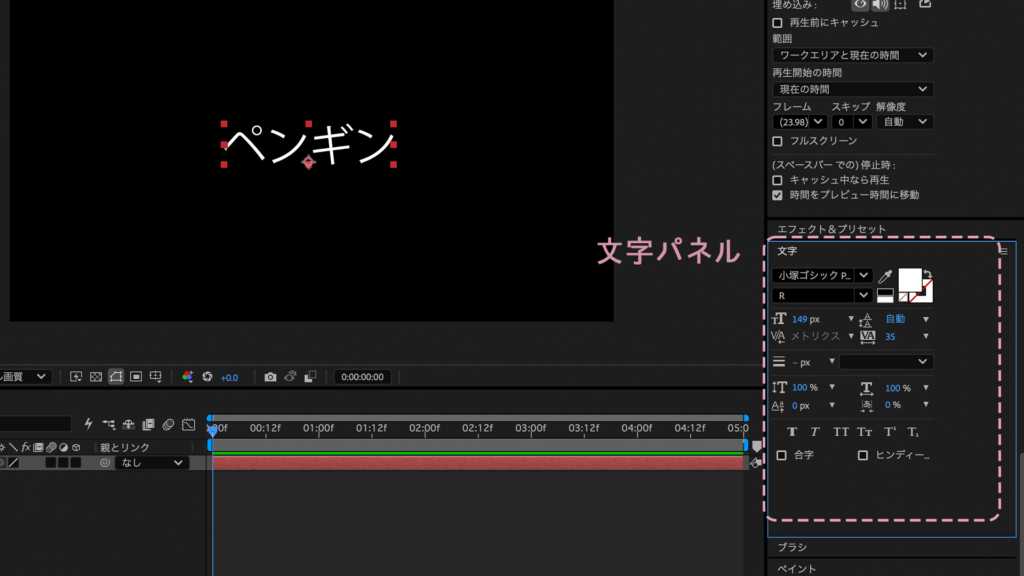Set black and white default colors icon
The width and height of the screenshot is (1024, 576).
pyautogui.click(x=885, y=296)
